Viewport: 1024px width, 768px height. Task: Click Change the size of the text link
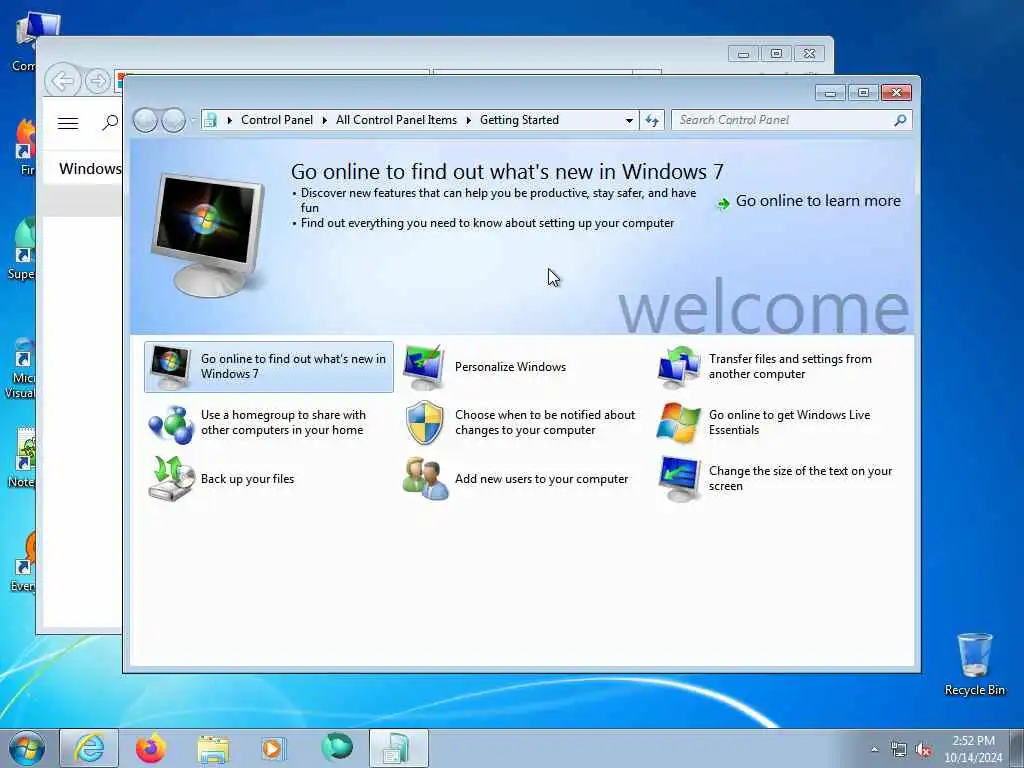click(800, 478)
